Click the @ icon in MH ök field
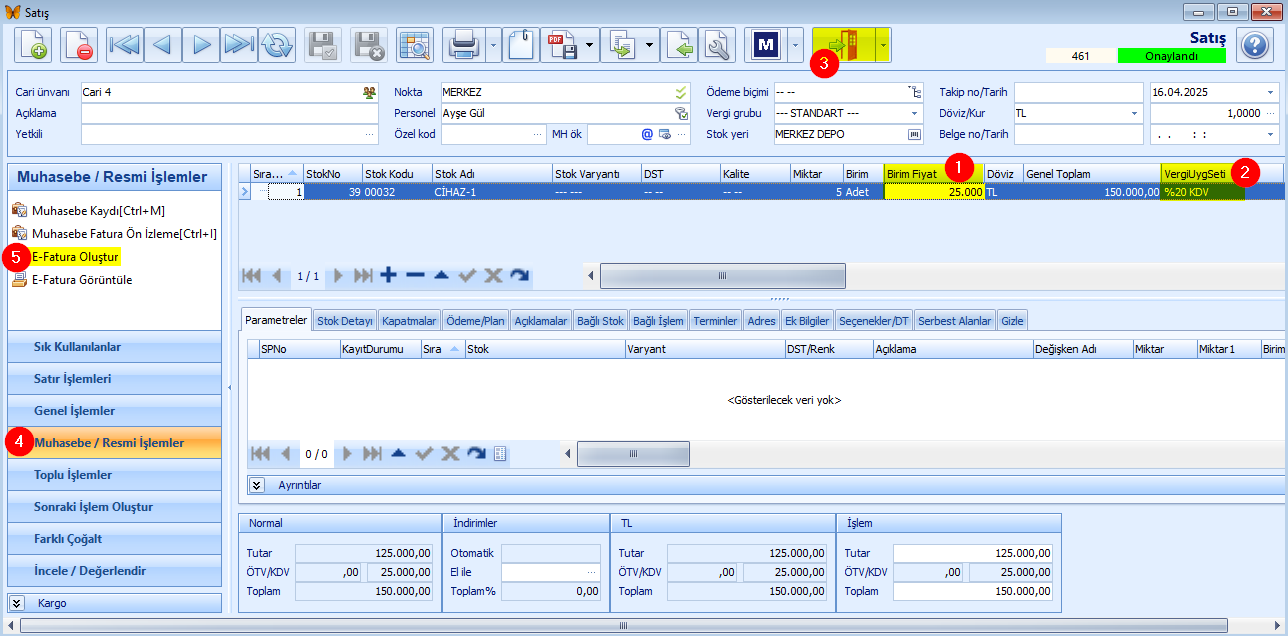 (x=646, y=133)
